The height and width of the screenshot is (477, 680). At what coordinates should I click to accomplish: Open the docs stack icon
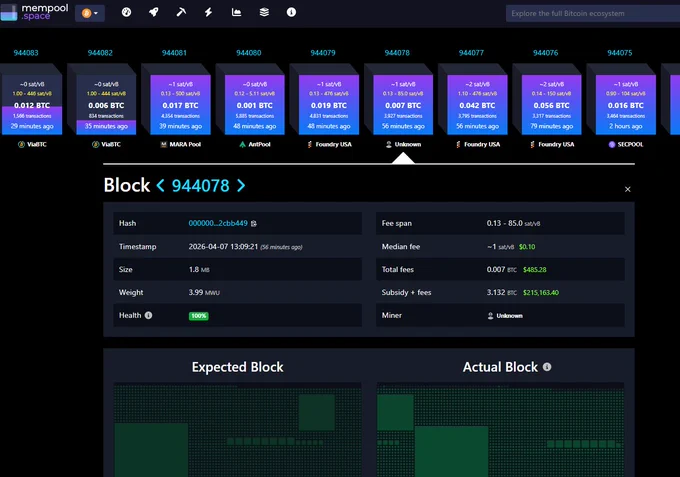[x=264, y=12]
